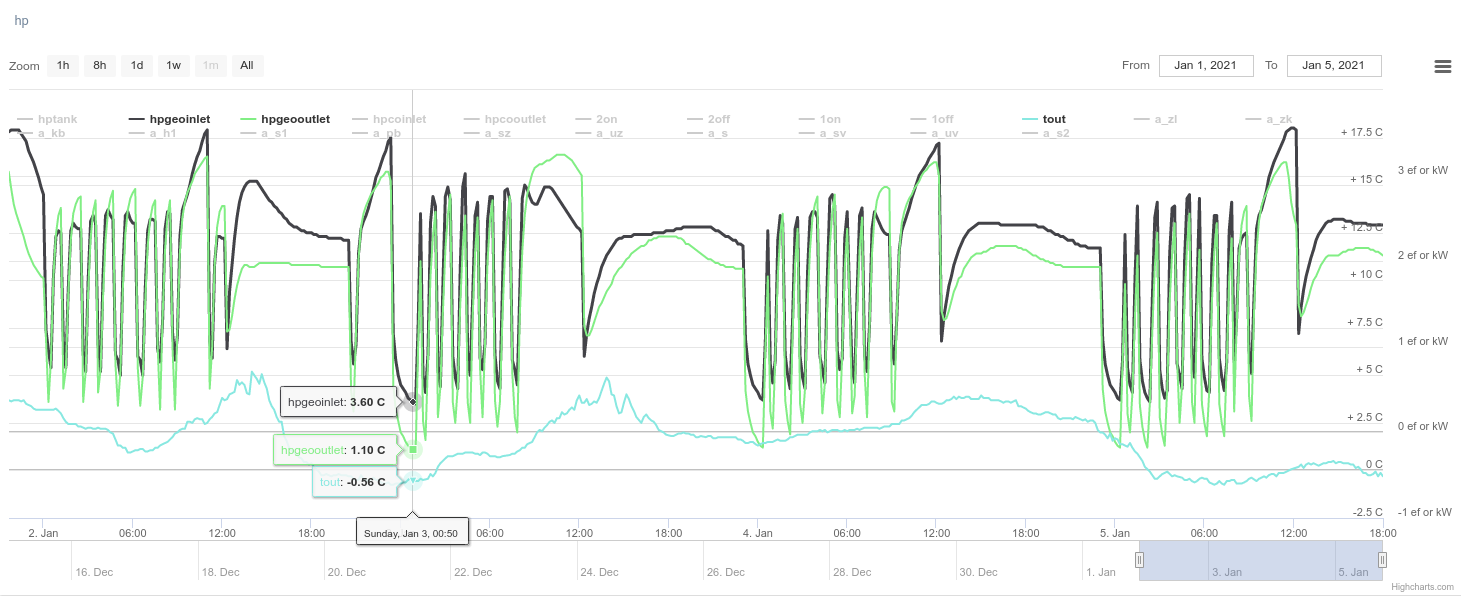Enable the a_pb legend item
The width and height of the screenshot is (1461, 596).
pyautogui.click(x=377, y=133)
